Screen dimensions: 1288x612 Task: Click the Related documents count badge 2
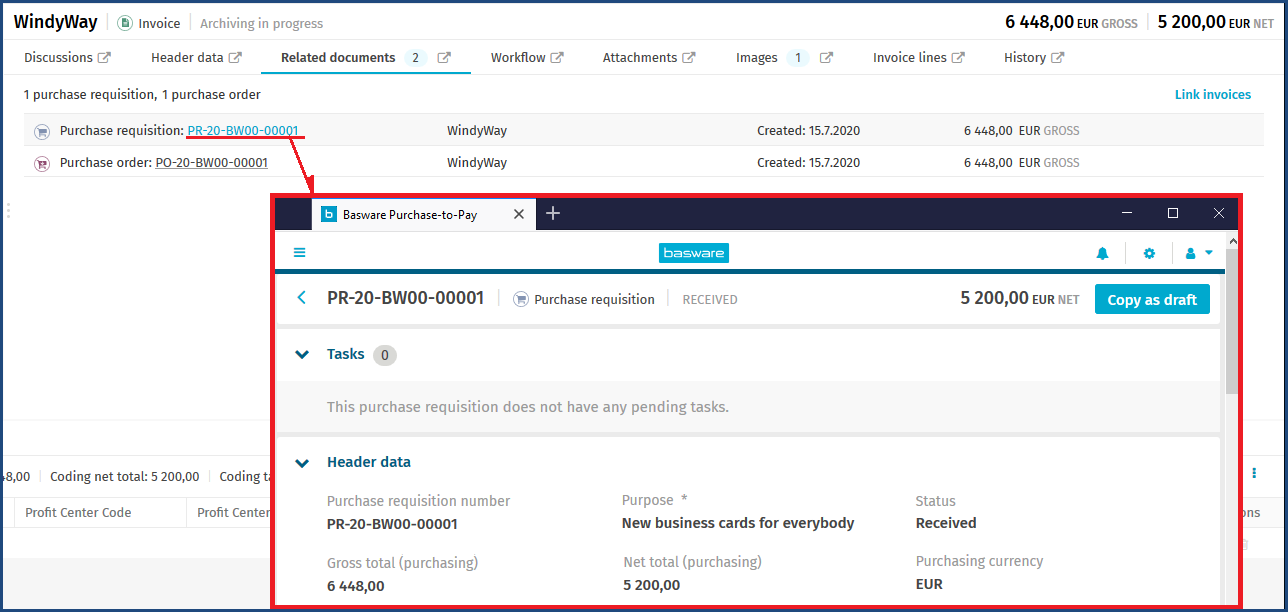point(416,58)
